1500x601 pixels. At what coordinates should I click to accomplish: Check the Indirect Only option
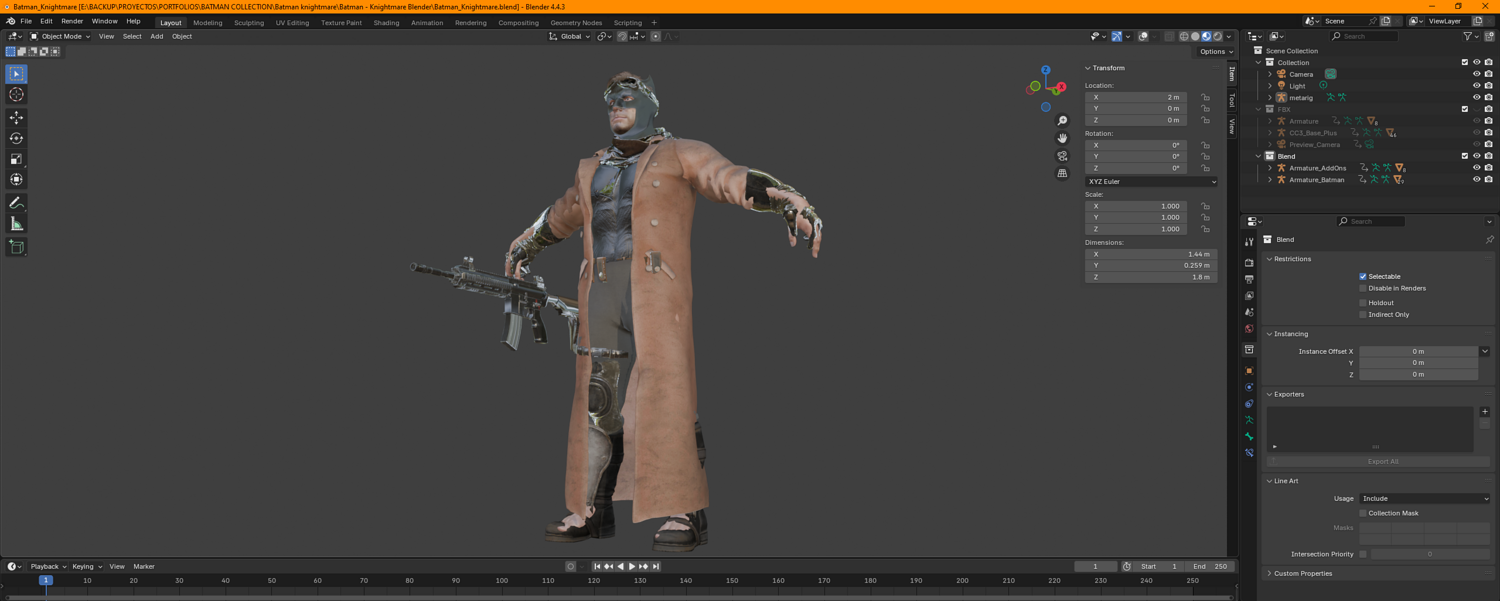pos(1363,315)
